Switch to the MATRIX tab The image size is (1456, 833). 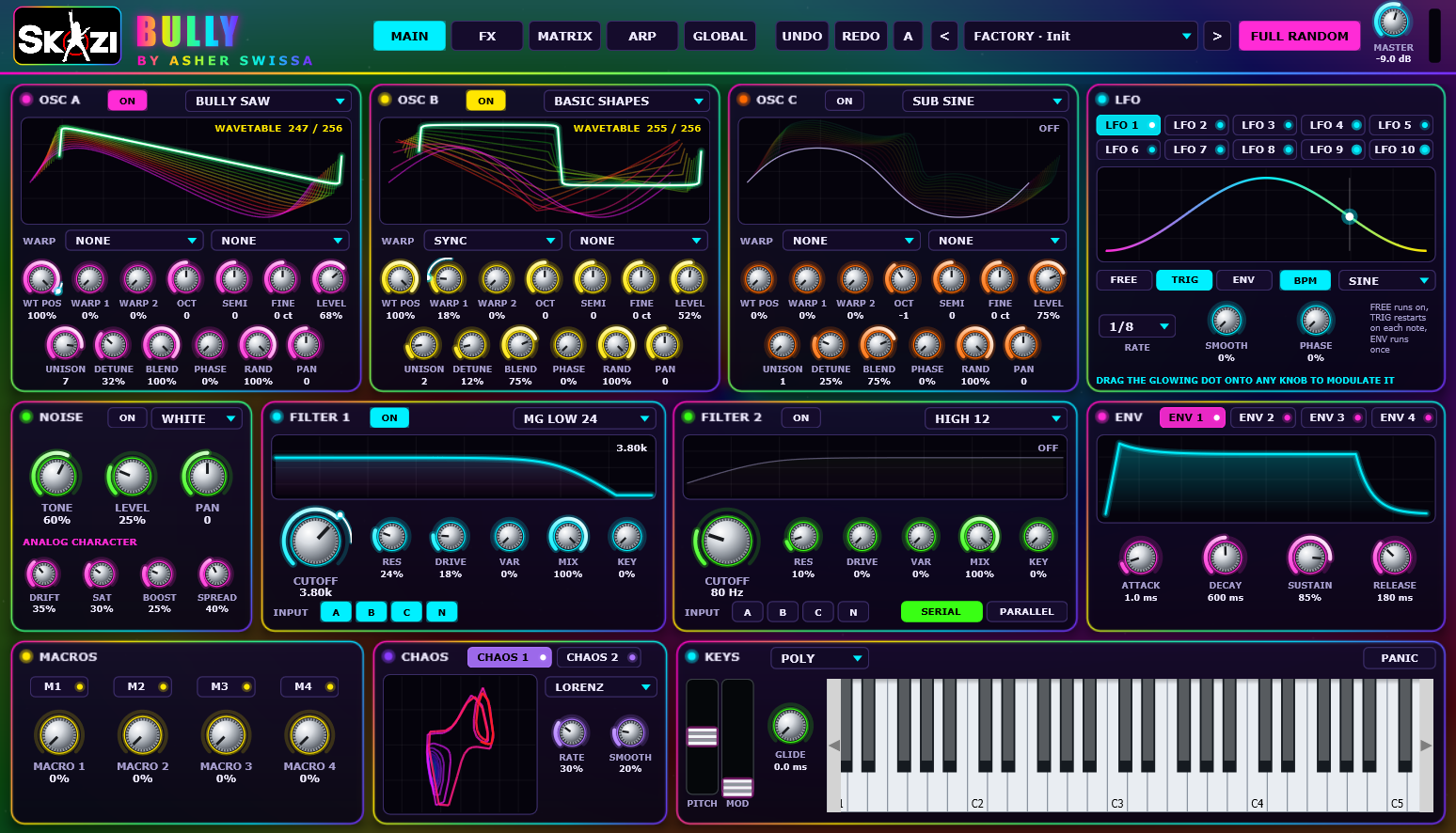pyautogui.click(x=564, y=36)
